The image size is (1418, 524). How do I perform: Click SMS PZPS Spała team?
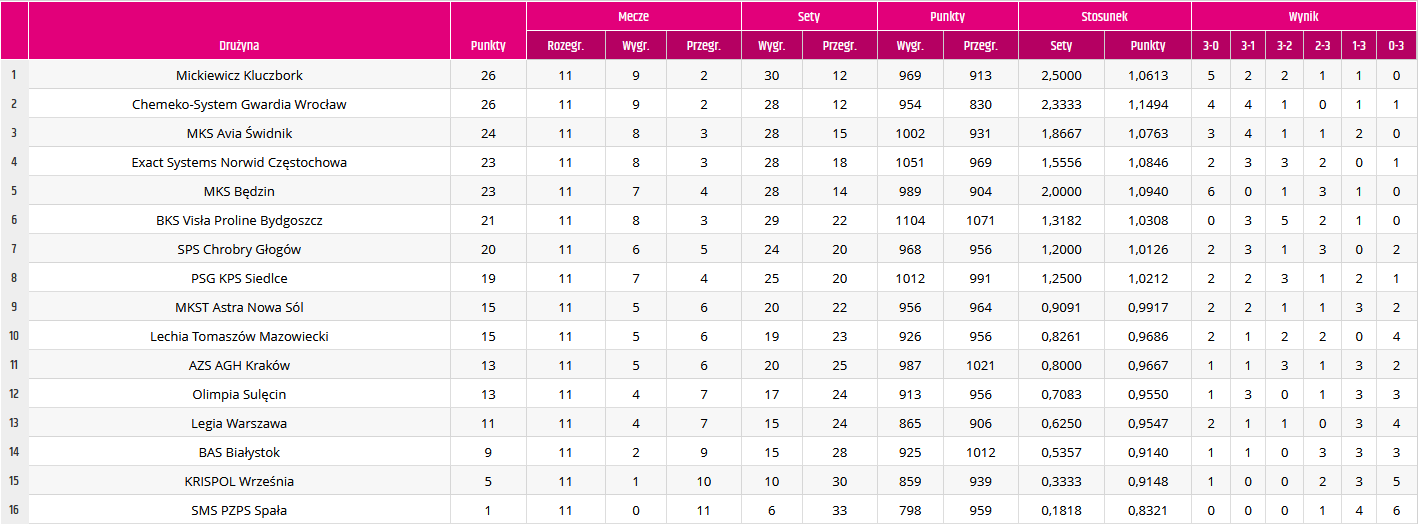coord(239,510)
